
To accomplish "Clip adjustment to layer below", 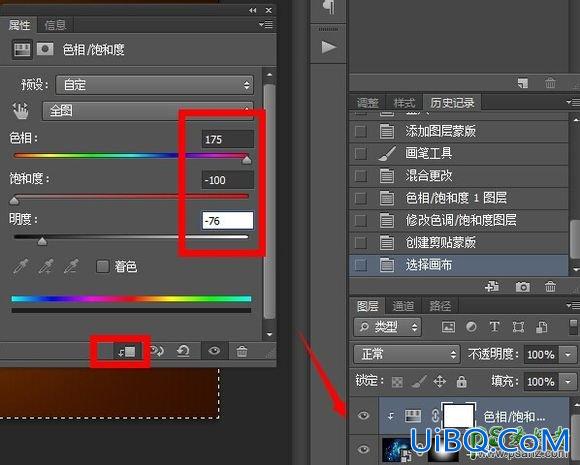I will 127,351.
